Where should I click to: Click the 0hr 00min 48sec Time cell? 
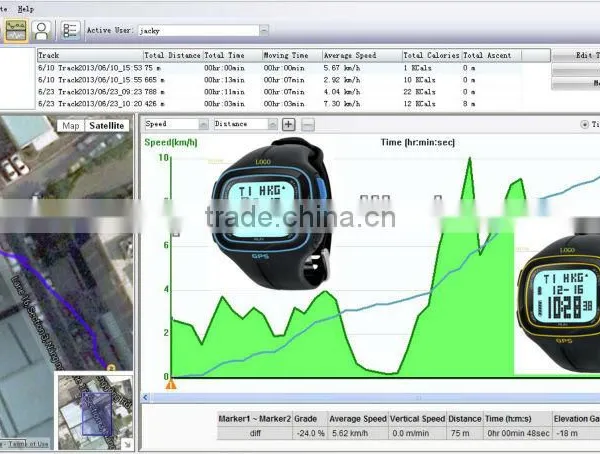pos(518,433)
